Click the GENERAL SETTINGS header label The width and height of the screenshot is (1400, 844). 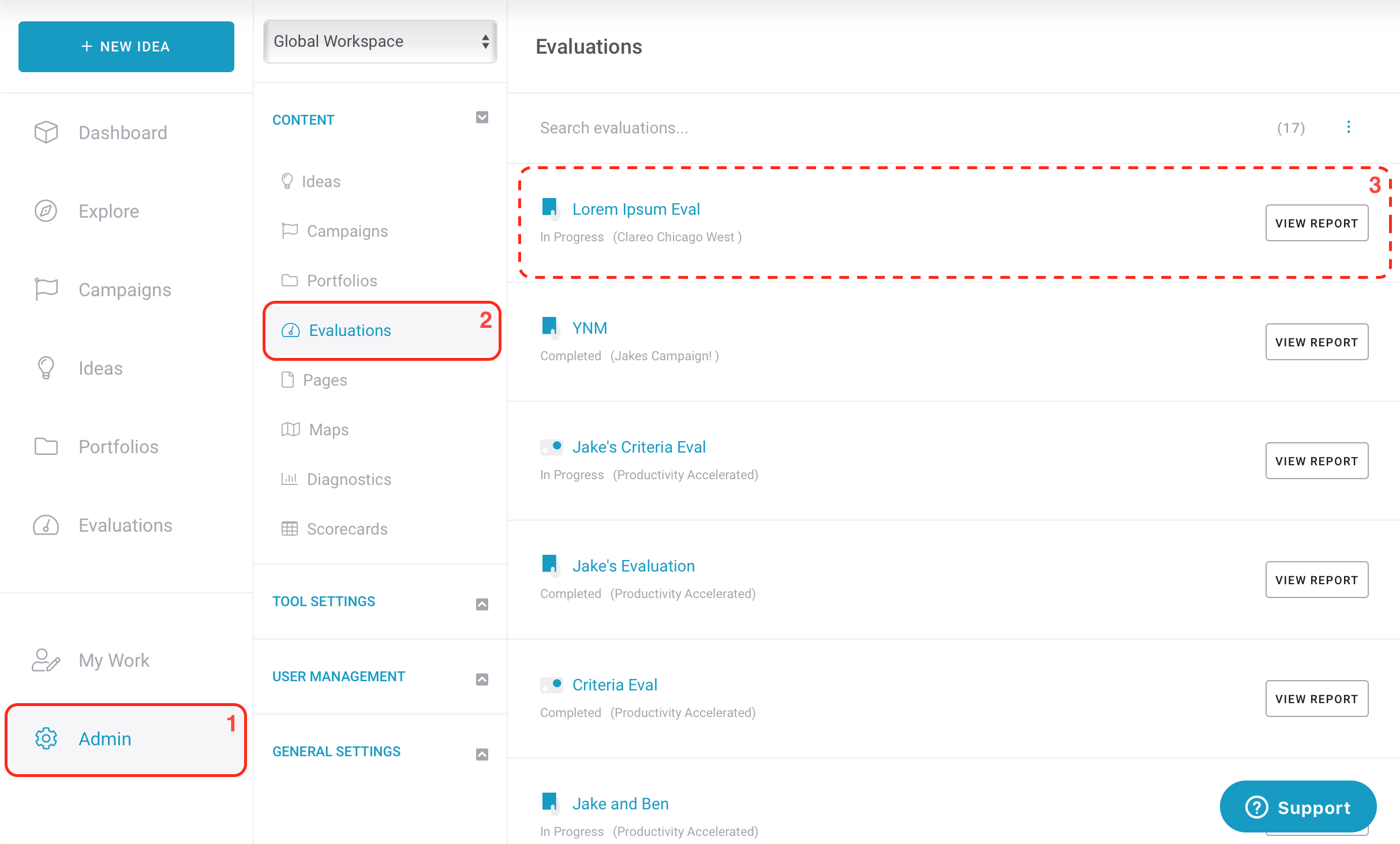tap(336, 751)
